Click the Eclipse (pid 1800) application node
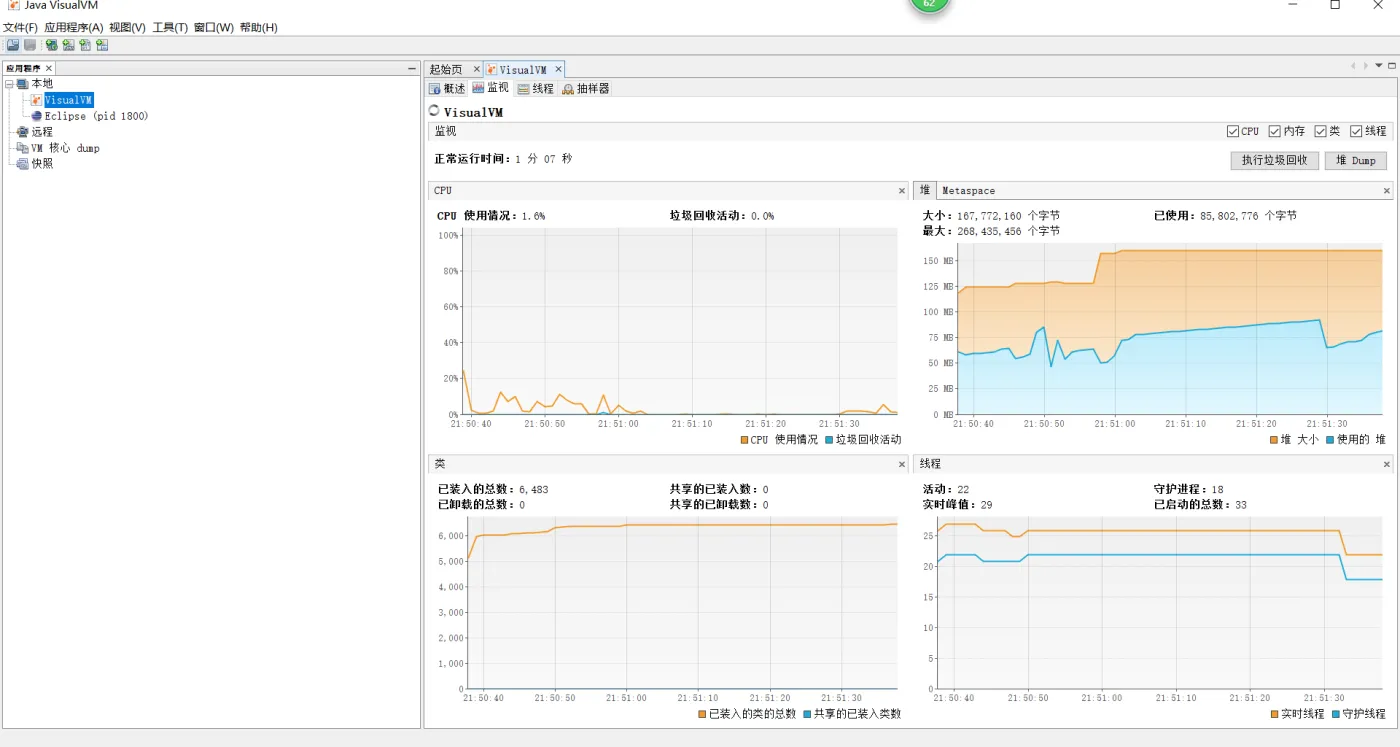The height and width of the screenshot is (747, 1400). pos(95,116)
